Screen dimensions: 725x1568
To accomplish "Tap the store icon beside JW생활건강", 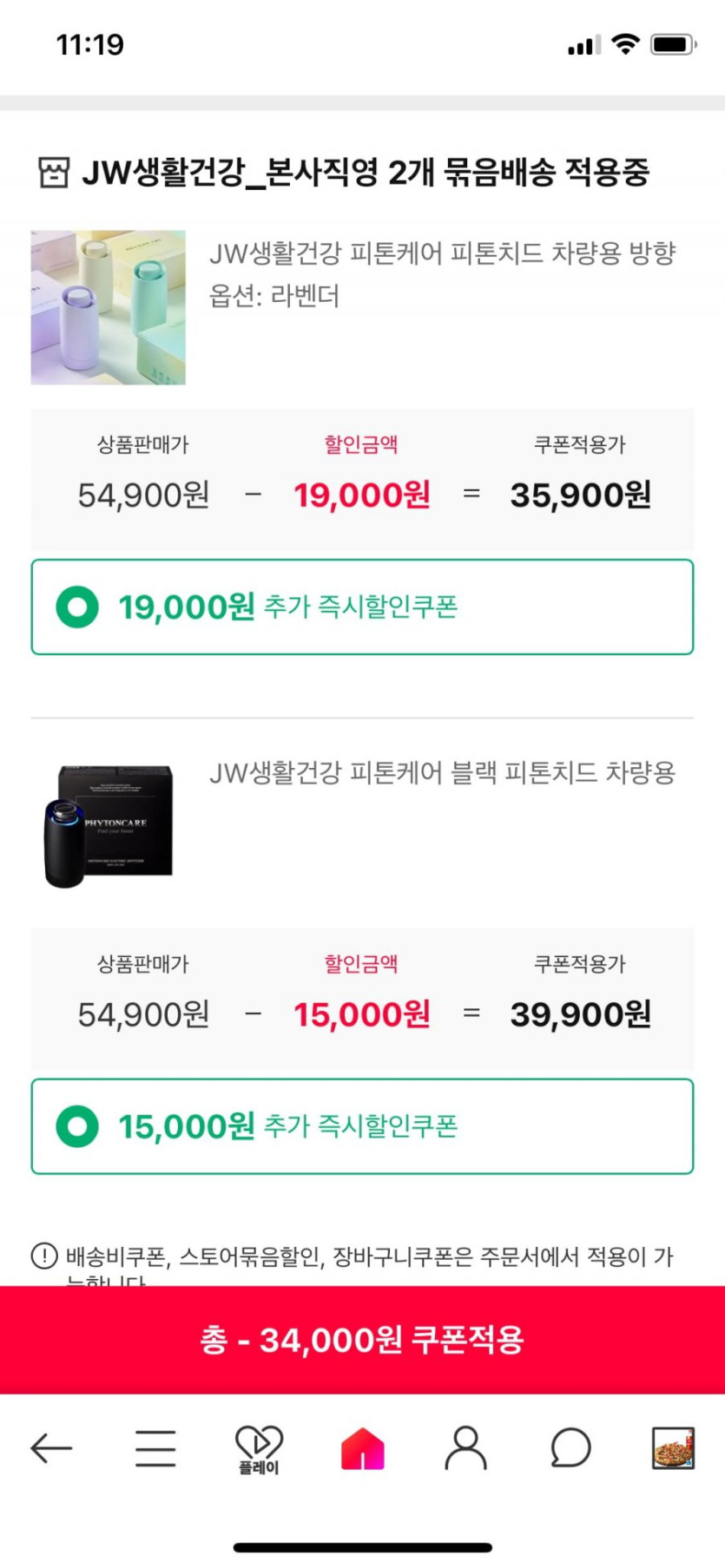I will coord(53,173).
